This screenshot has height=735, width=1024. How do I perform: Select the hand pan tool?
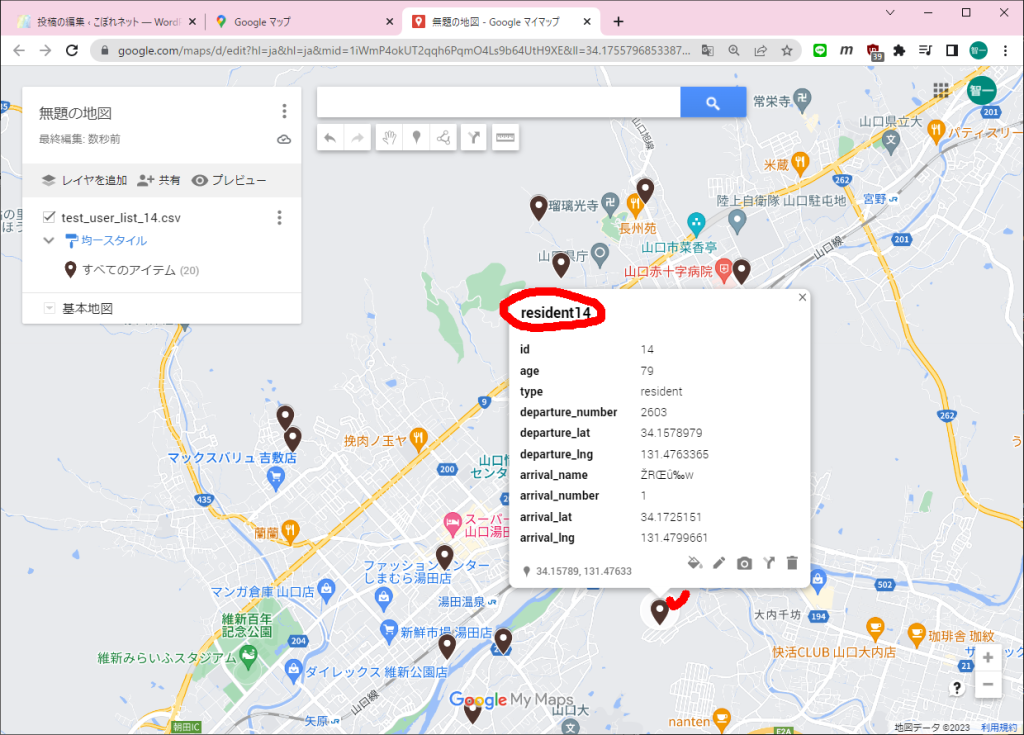[x=390, y=137]
